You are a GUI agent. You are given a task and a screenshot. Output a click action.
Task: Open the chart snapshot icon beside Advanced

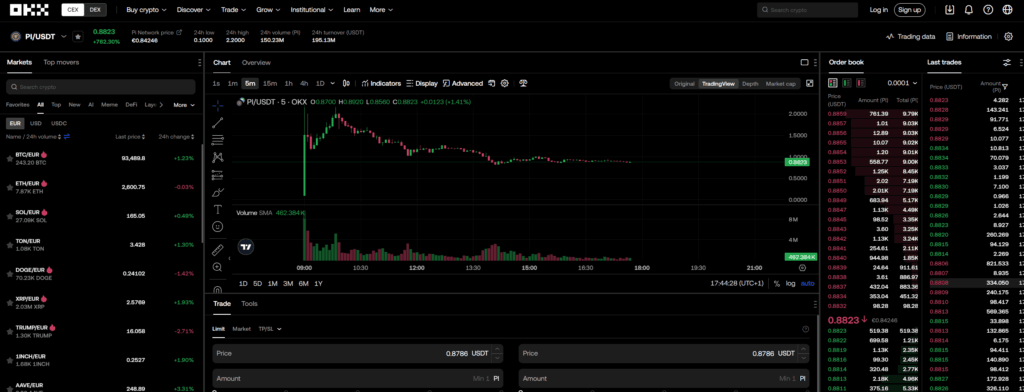tap(492, 84)
